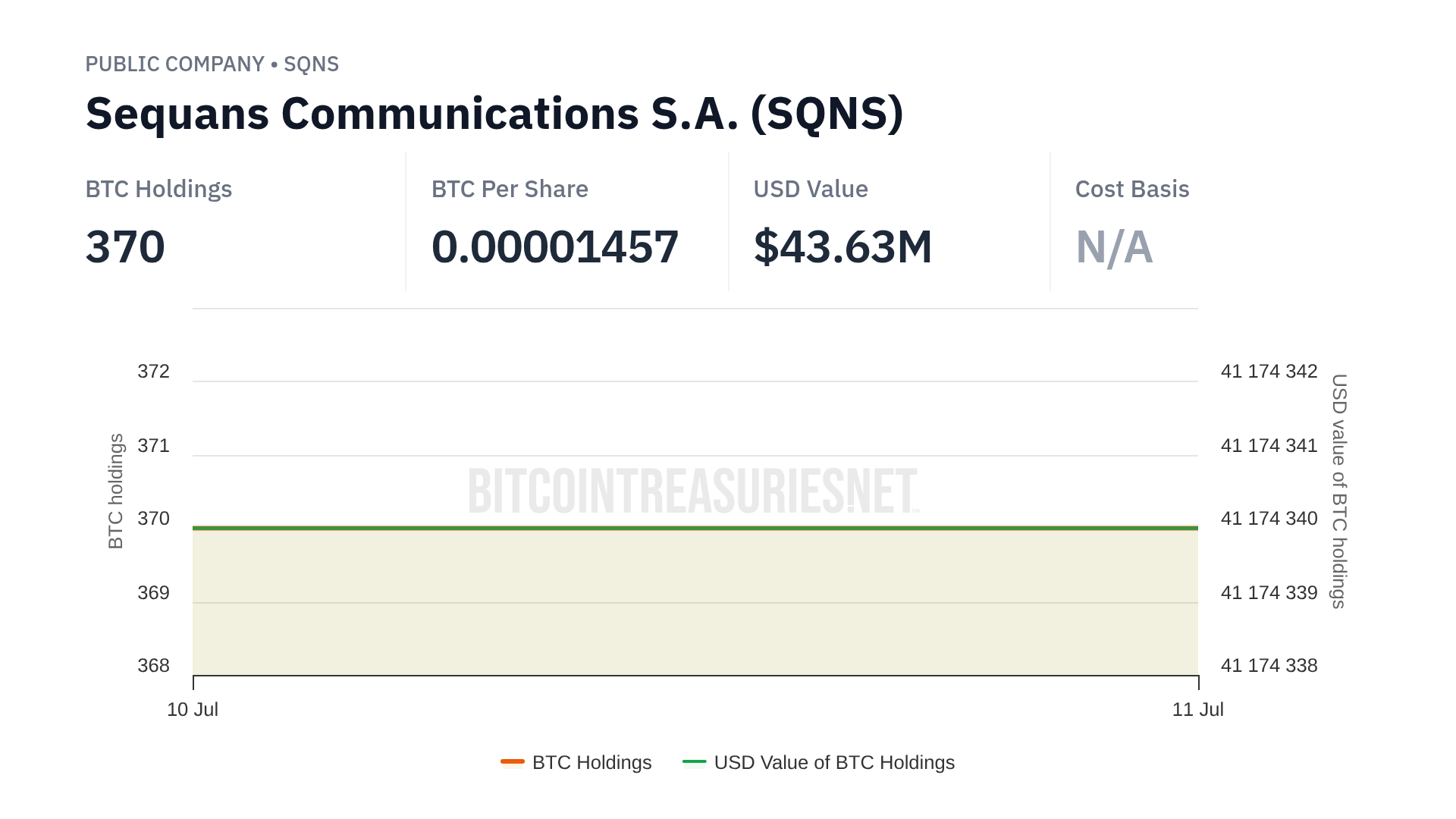Screen dimensions: 1456x819
Task: Click the Sequans Communications S.A. (SQNS) heading
Action: pos(494,114)
